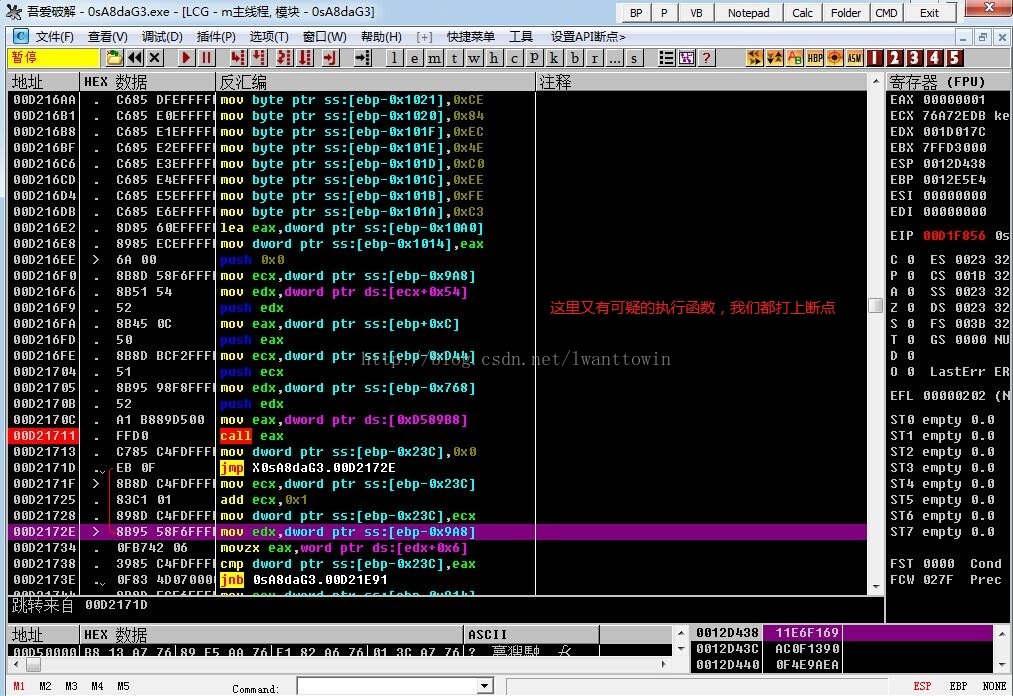This screenshot has width=1013, height=696.
Task: Open CPU window with the c button
Action: 514,58
